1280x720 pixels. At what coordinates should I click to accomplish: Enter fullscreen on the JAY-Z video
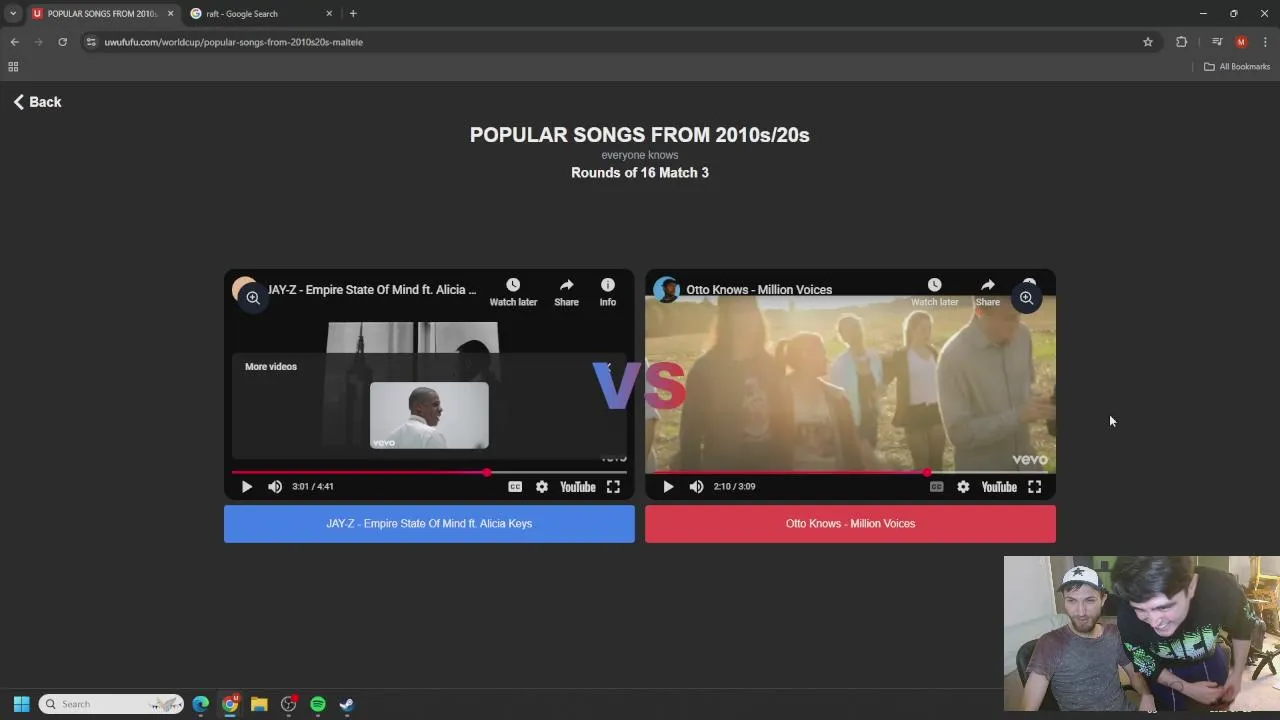tap(613, 487)
